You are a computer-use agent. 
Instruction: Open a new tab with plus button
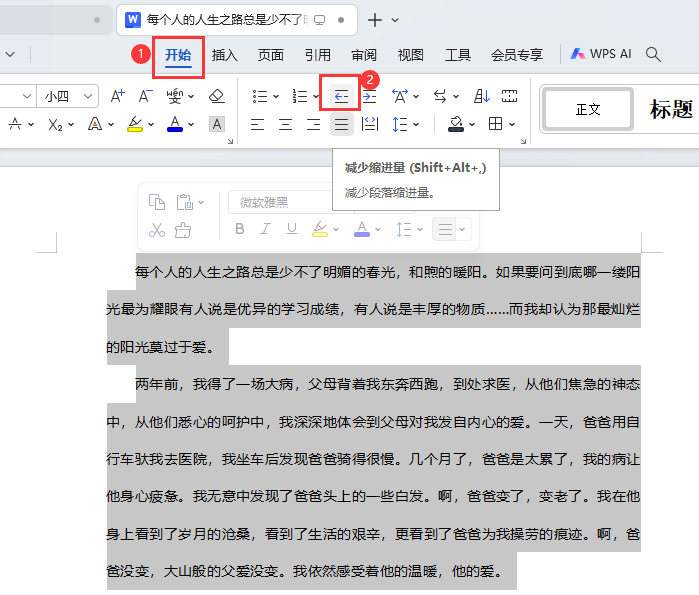[375, 20]
